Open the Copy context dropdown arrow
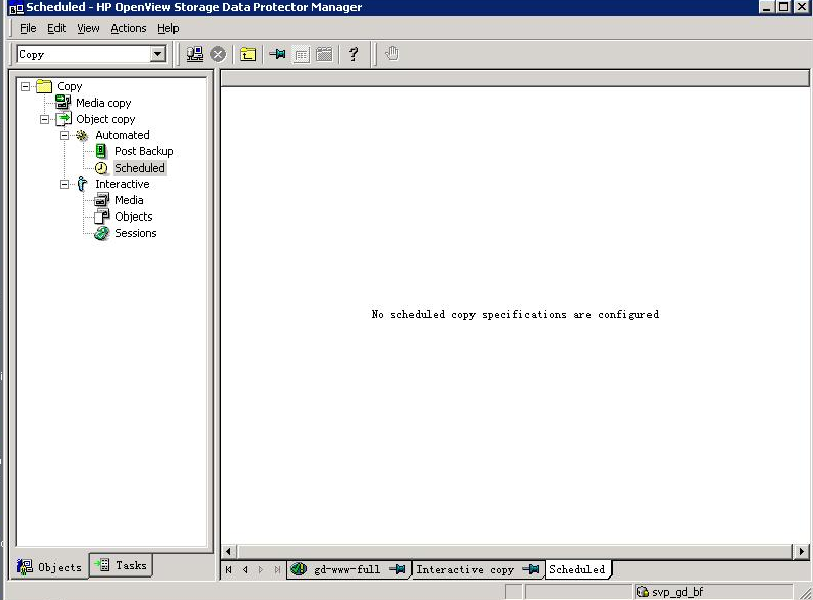 [x=158, y=54]
